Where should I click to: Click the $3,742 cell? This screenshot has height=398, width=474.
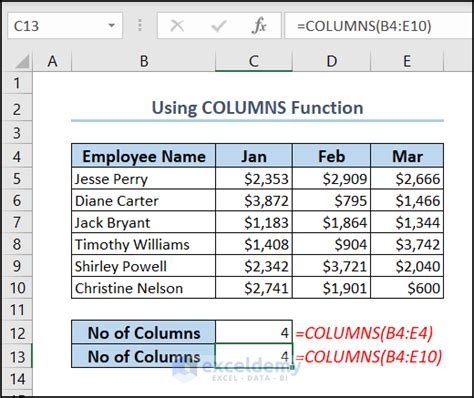click(407, 244)
